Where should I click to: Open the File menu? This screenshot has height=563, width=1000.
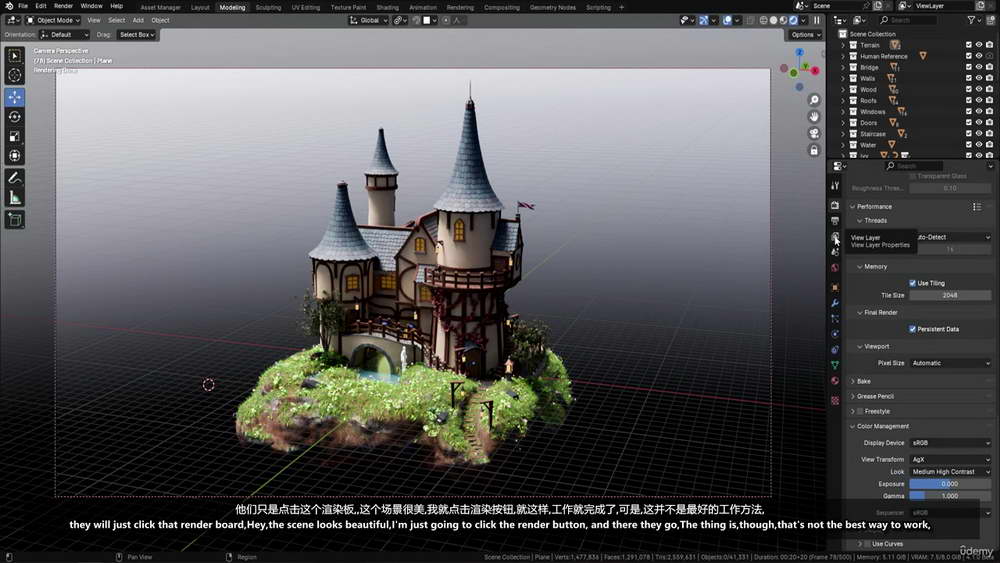pos(23,6)
